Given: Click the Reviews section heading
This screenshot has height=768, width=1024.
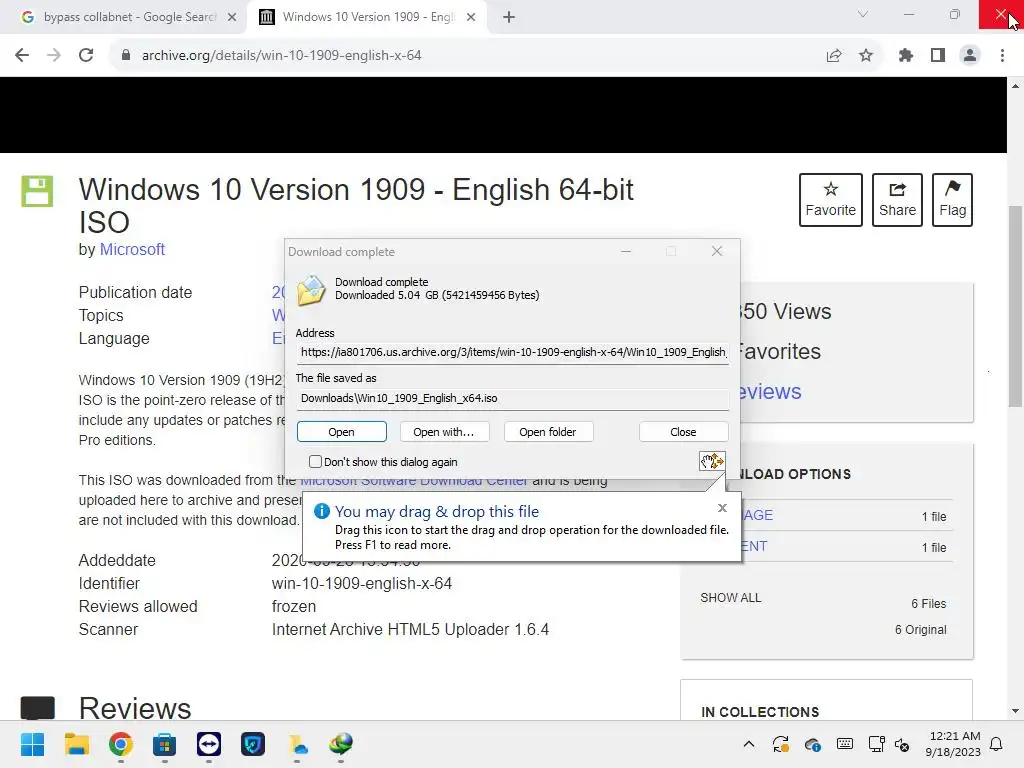Looking at the screenshot, I should point(135,709).
